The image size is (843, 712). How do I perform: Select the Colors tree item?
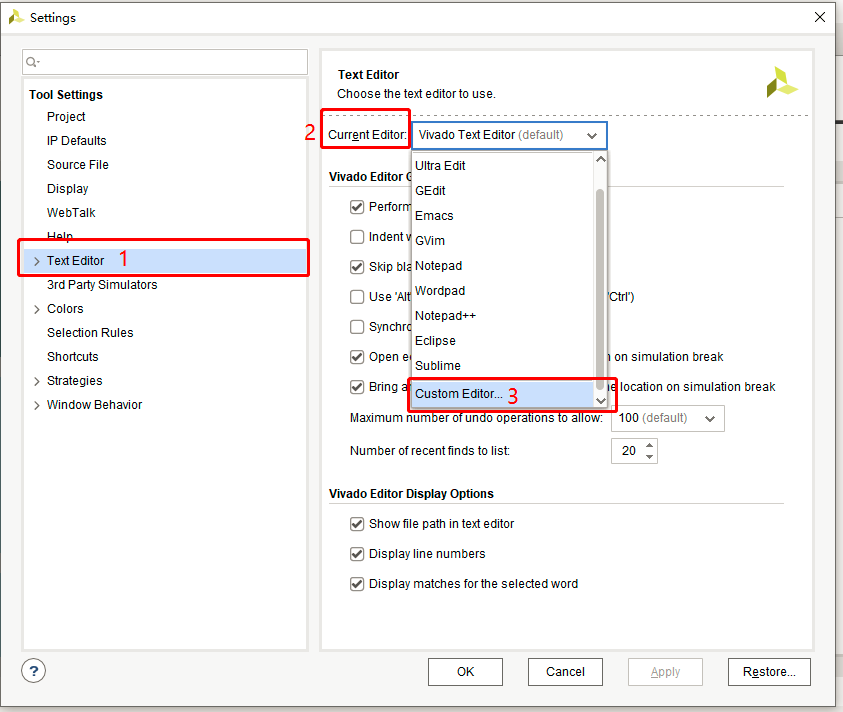click(x=65, y=309)
